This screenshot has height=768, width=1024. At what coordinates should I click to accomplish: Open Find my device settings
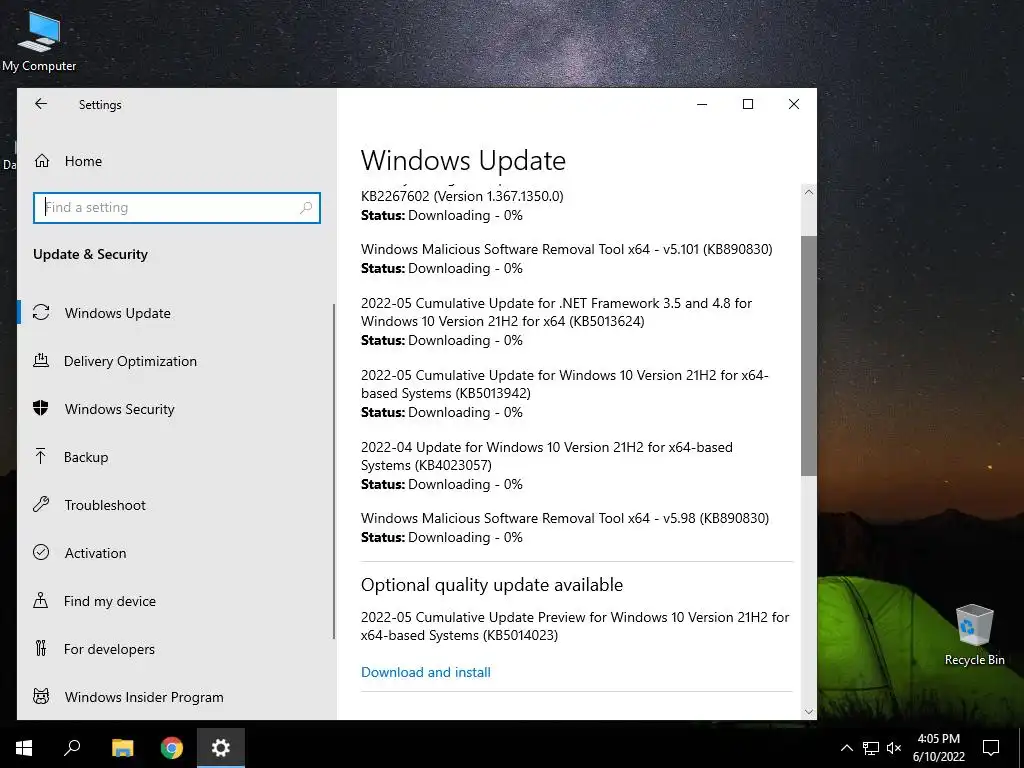pos(176,601)
